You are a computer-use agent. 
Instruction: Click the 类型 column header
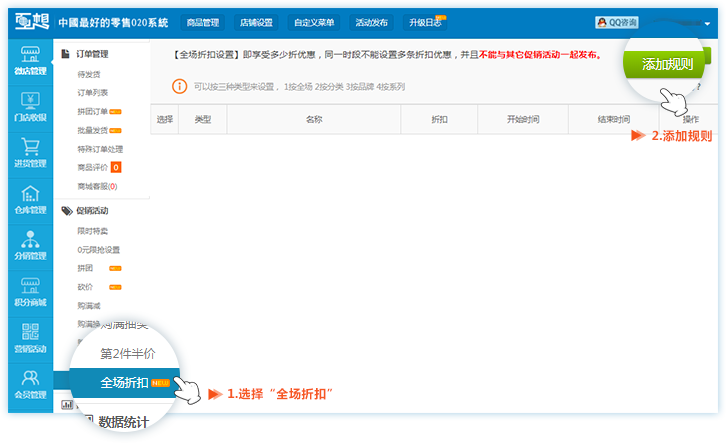point(203,119)
